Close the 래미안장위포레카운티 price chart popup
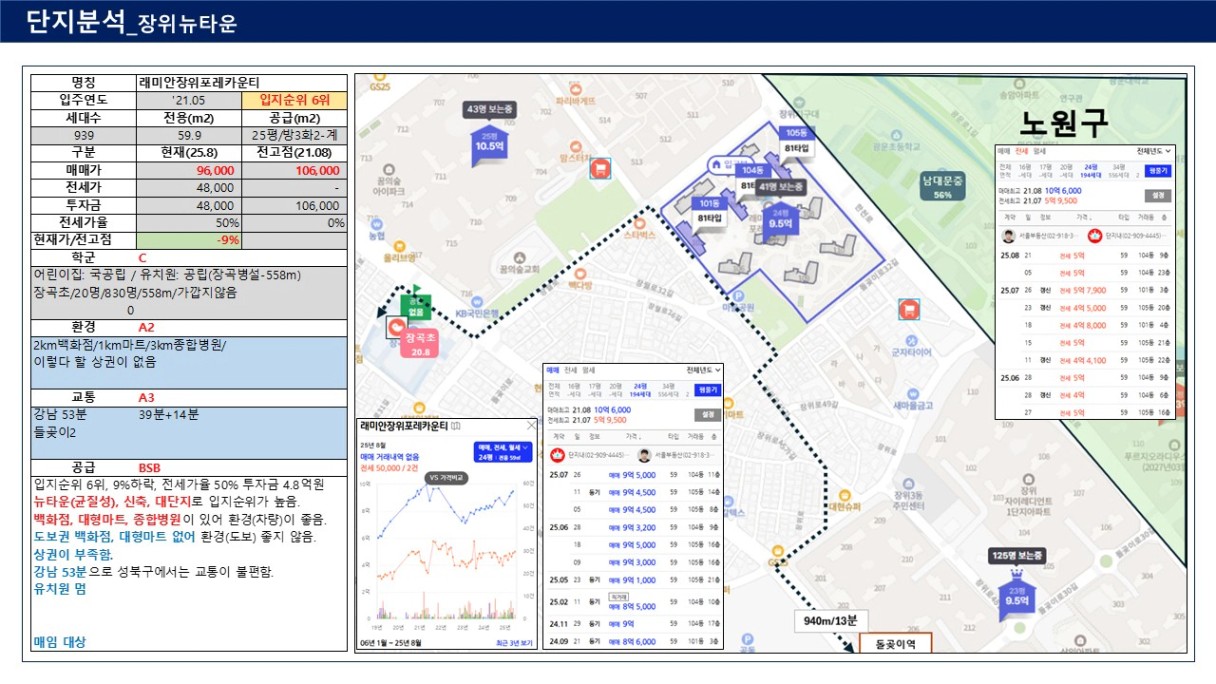This screenshot has height=684, width=1216. [x=531, y=425]
